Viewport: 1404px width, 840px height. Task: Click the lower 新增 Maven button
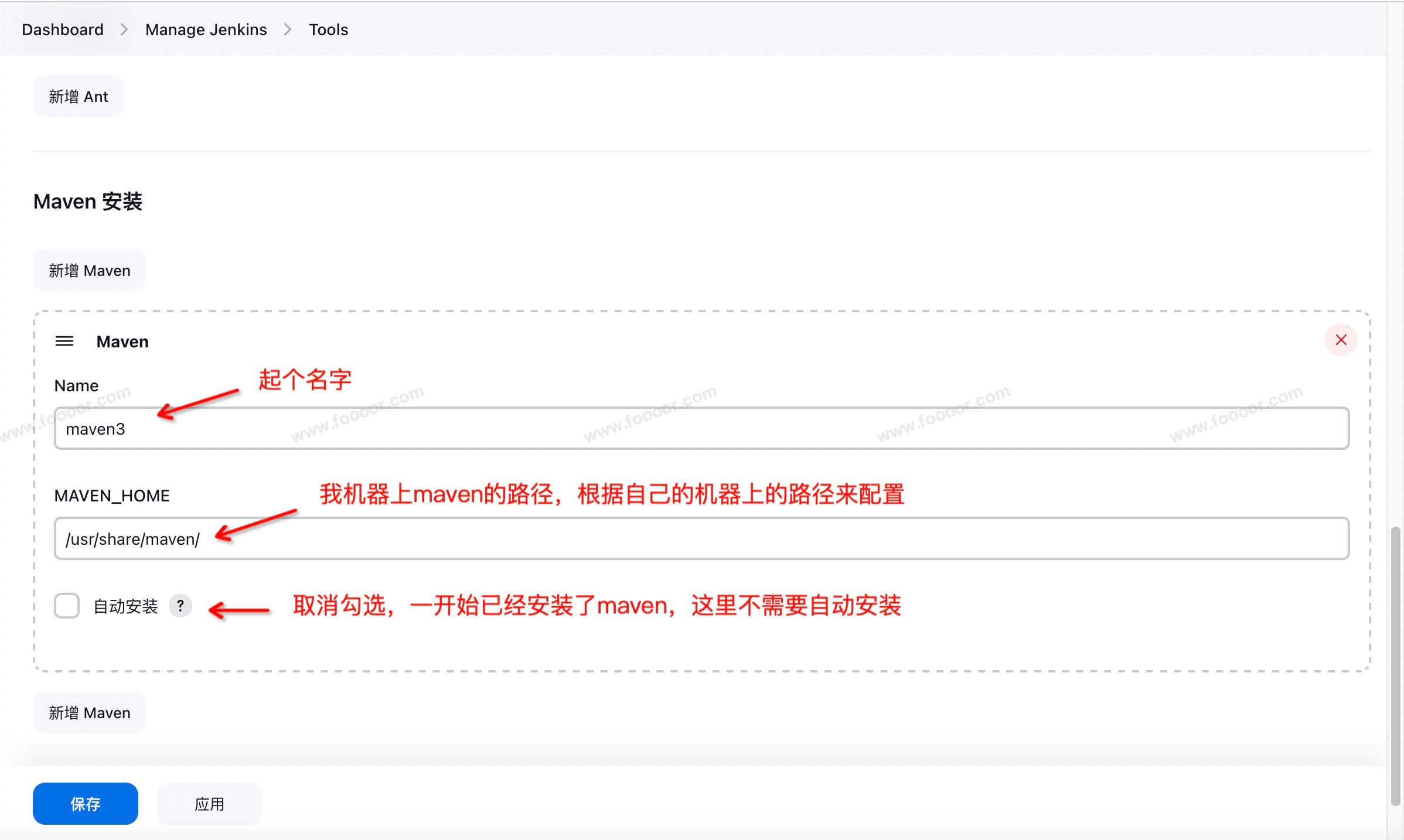[89, 713]
